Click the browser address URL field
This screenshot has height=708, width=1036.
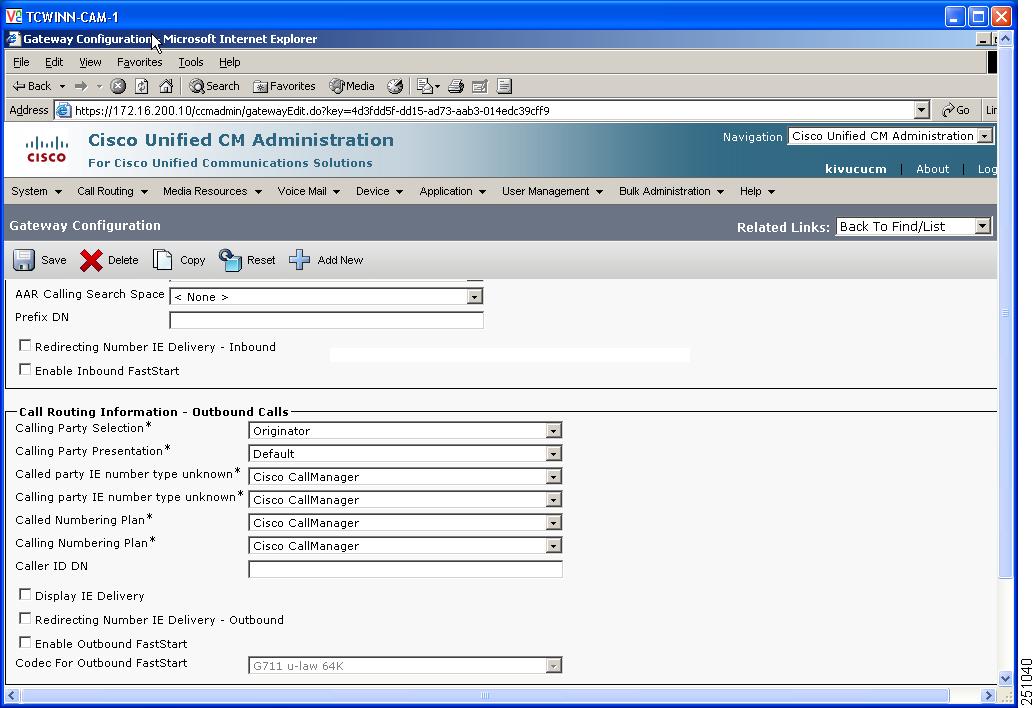coord(493,110)
